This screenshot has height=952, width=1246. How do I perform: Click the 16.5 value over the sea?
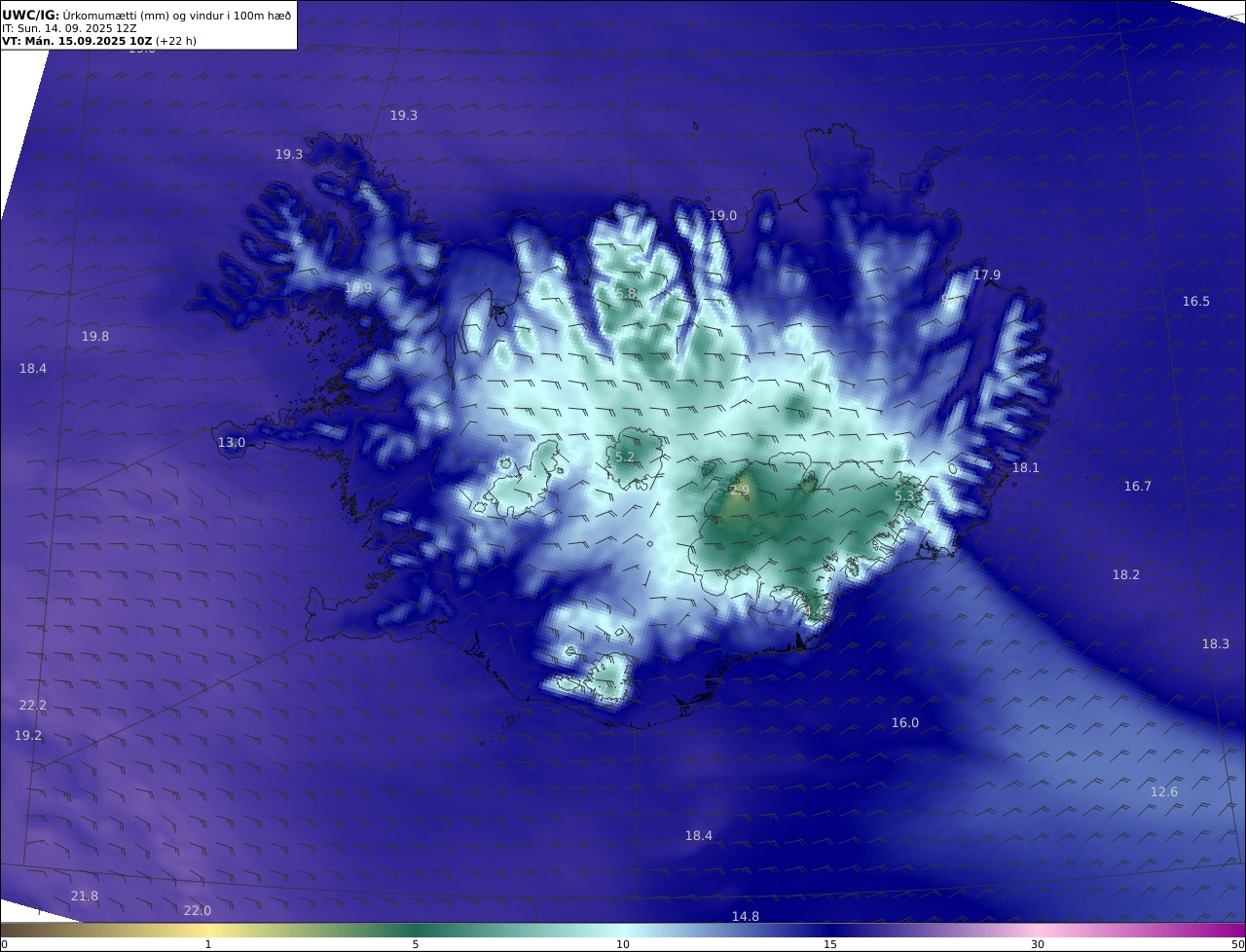pyautogui.click(x=1196, y=302)
